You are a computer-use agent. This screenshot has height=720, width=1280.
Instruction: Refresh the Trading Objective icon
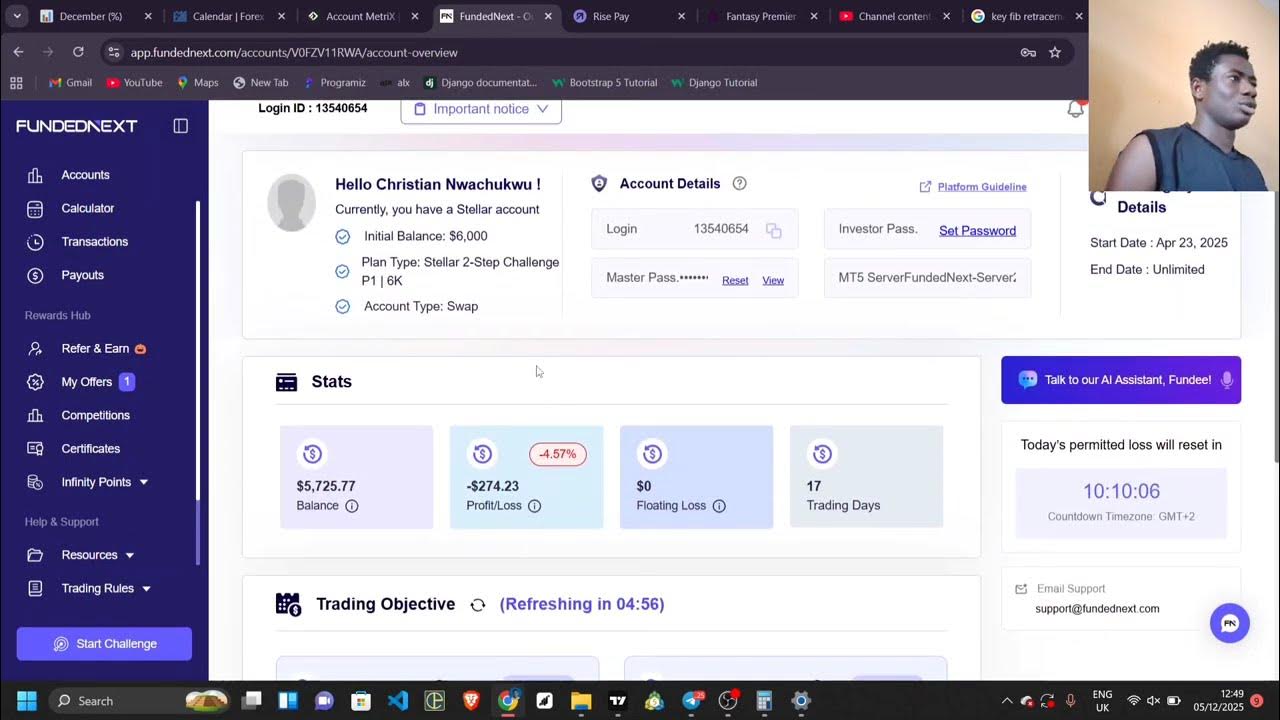click(x=478, y=605)
